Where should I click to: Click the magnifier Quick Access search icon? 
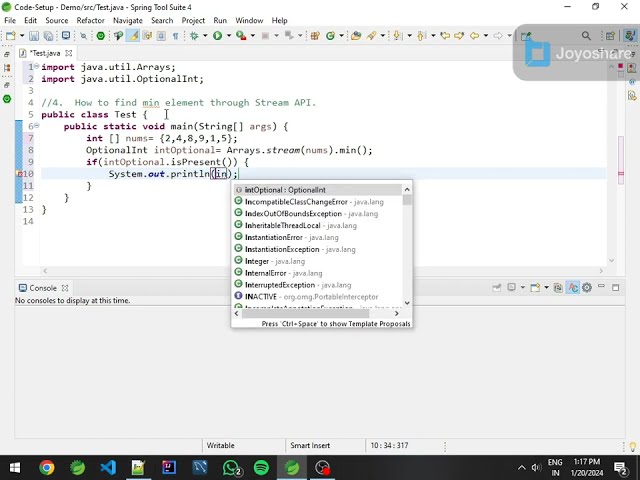point(586,36)
